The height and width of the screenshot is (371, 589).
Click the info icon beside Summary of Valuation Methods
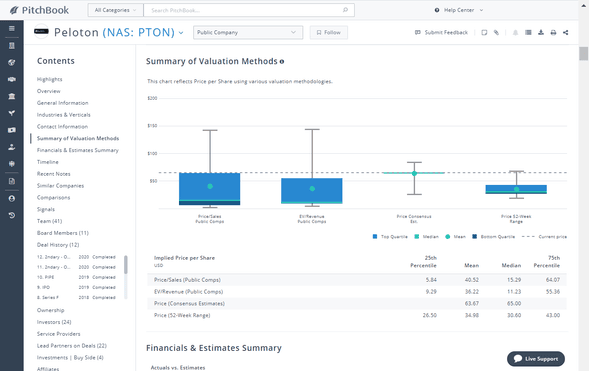(282, 62)
